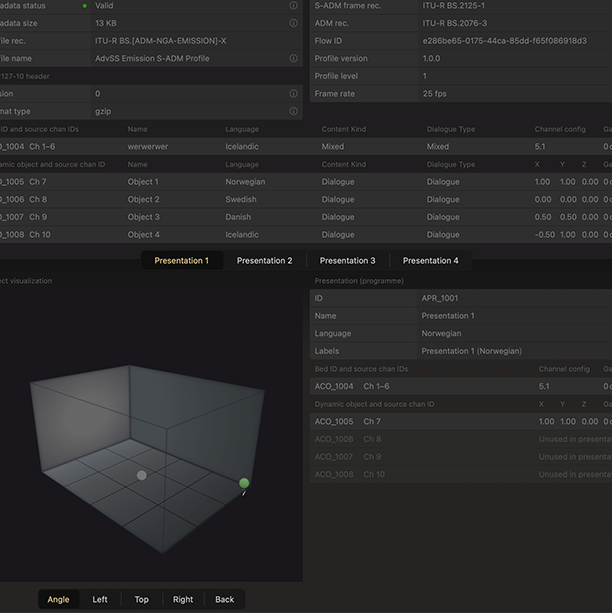Open the Presentation 3 tab

point(347,261)
